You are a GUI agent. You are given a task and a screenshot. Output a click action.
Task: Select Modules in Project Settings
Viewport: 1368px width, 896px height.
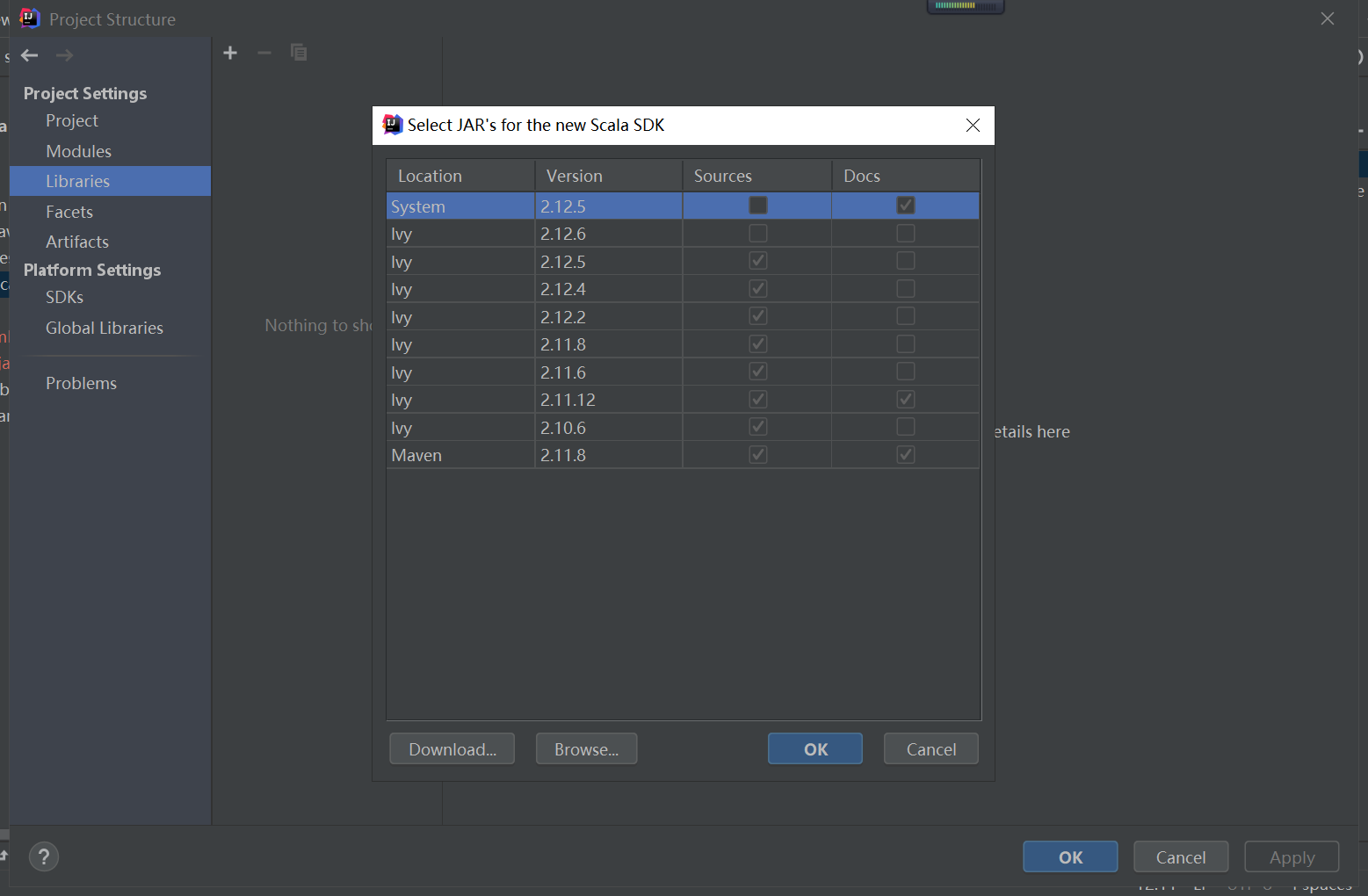[78, 151]
